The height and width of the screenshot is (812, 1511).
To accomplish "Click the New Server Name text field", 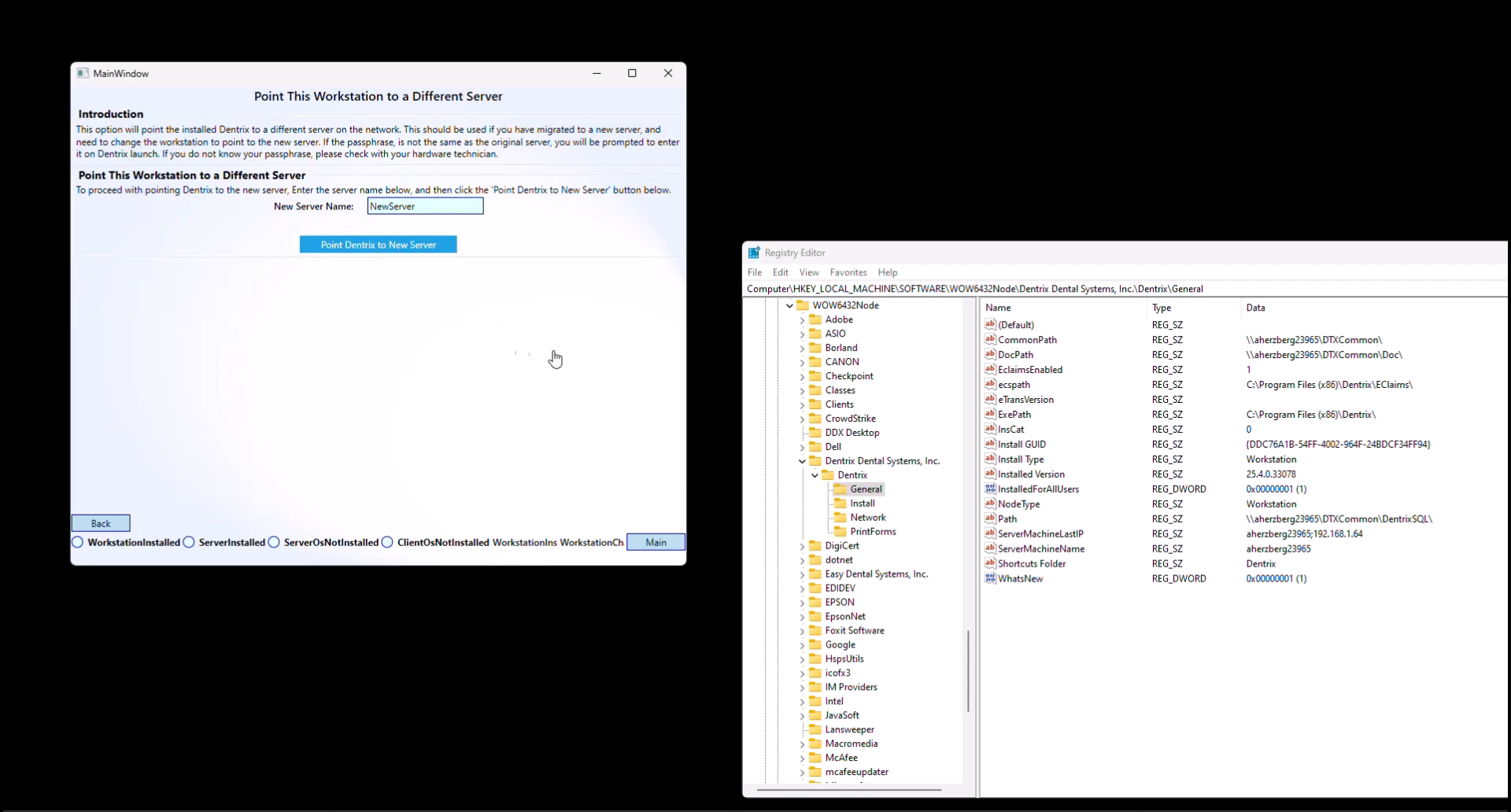I will pos(425,206).
